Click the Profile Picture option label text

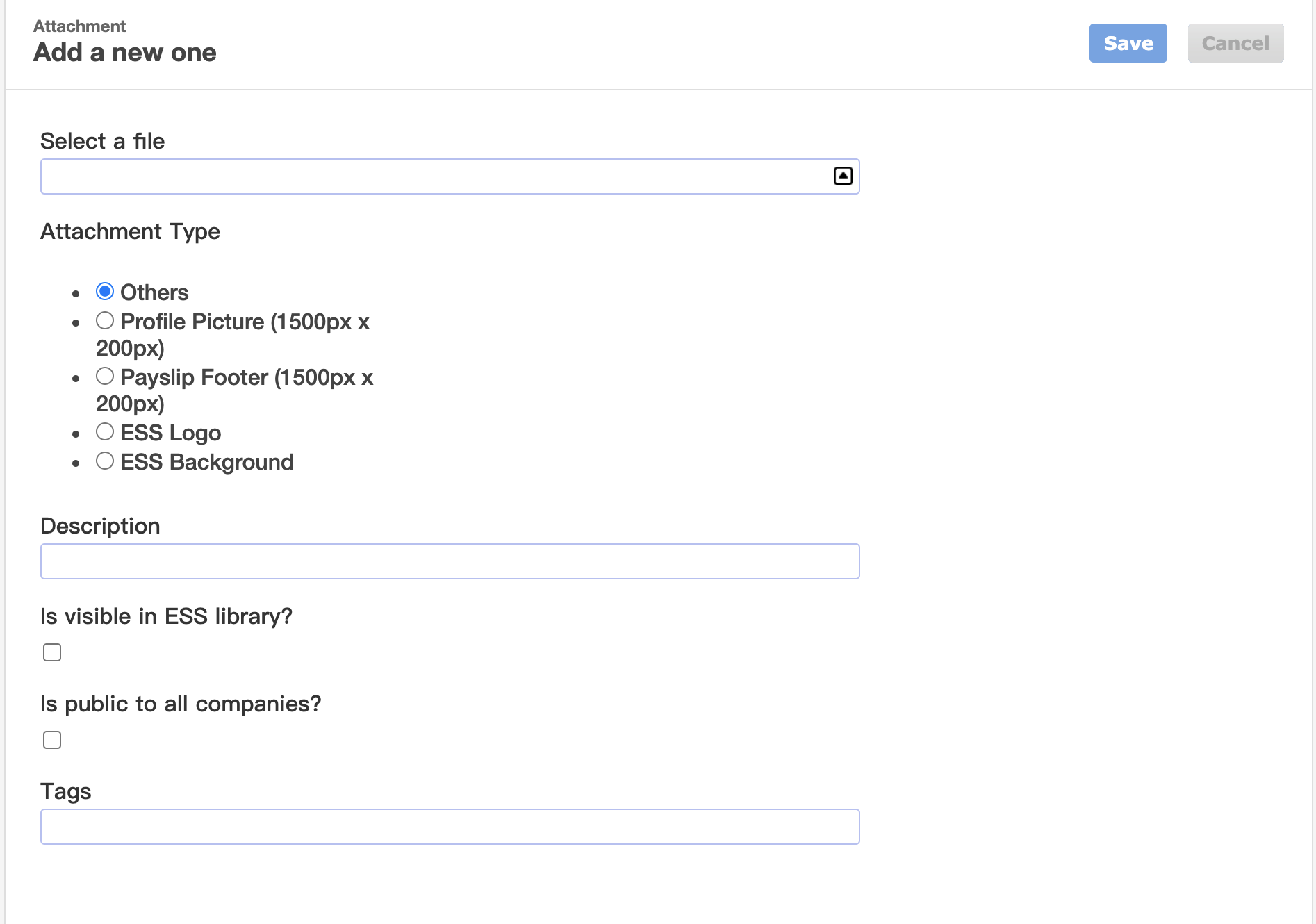pos(233,334)
